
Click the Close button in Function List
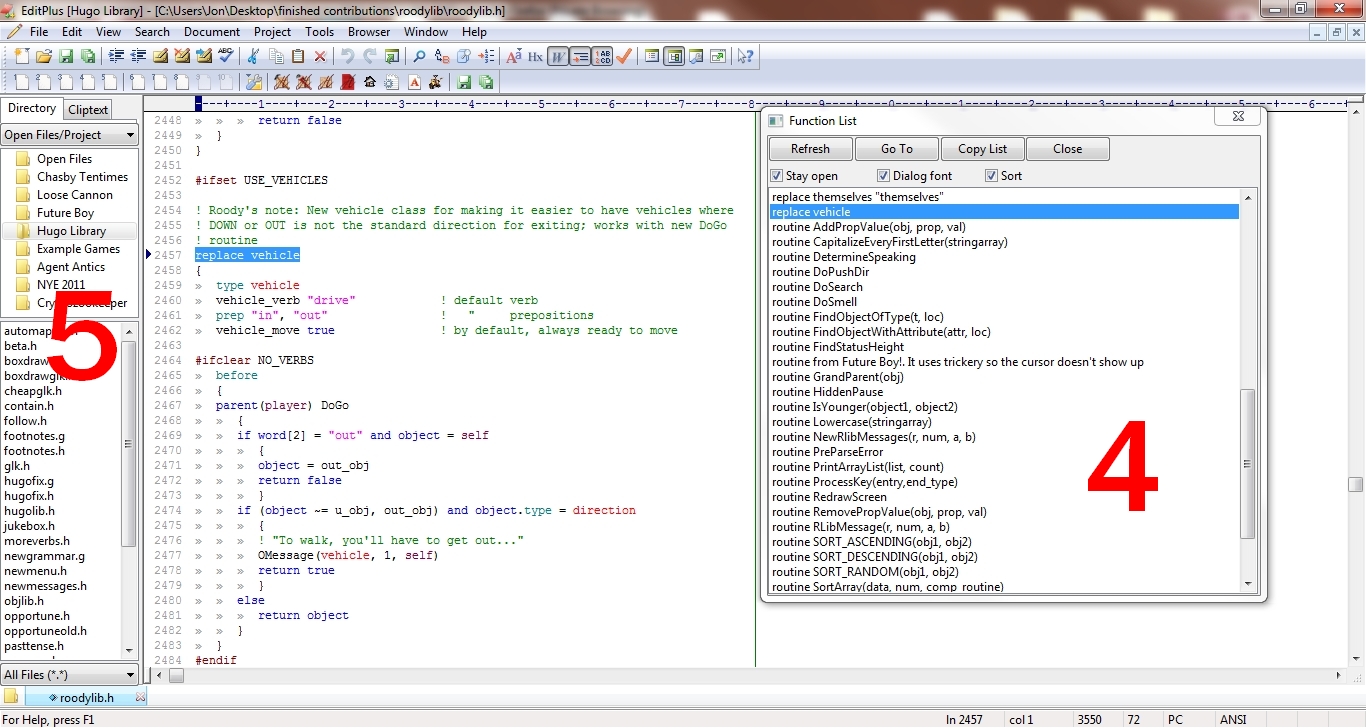click(1068, 149)
